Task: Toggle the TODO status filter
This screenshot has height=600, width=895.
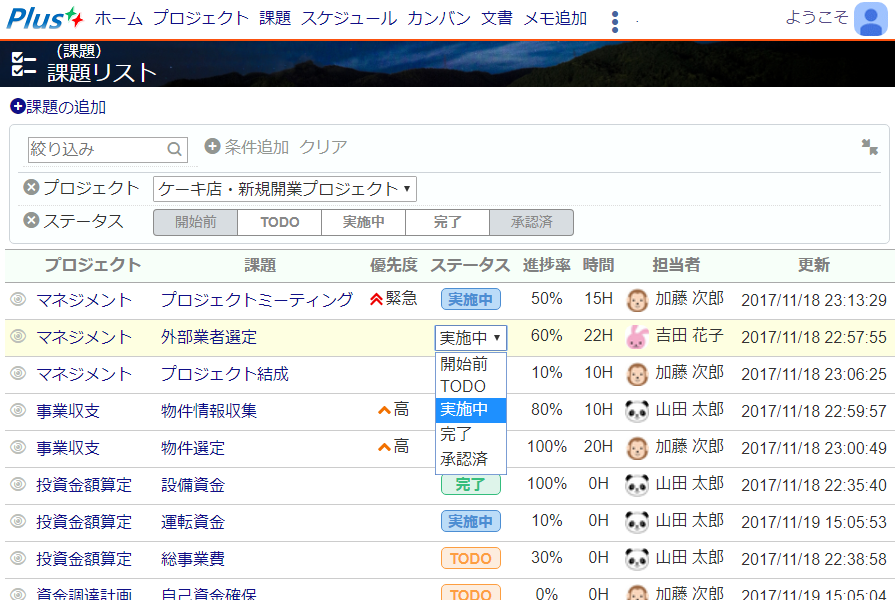Action: click(x=279, y=222)
